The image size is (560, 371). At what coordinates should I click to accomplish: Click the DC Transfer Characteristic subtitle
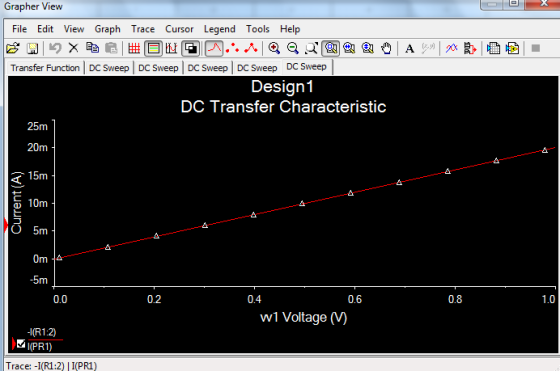[283, 106]
